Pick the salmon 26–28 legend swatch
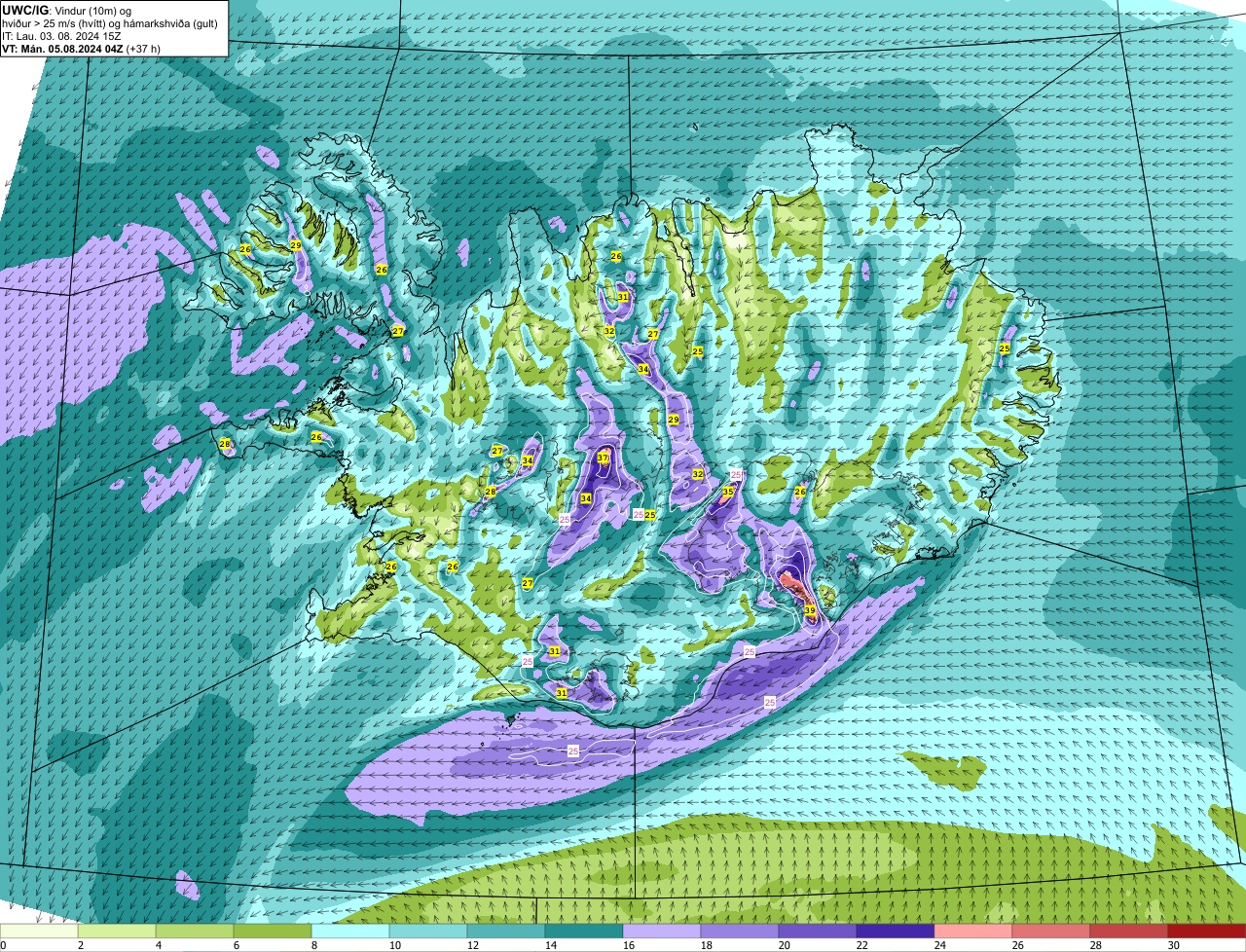The width and height of the screenshot is (1246, 952). tap(1051, 931)
